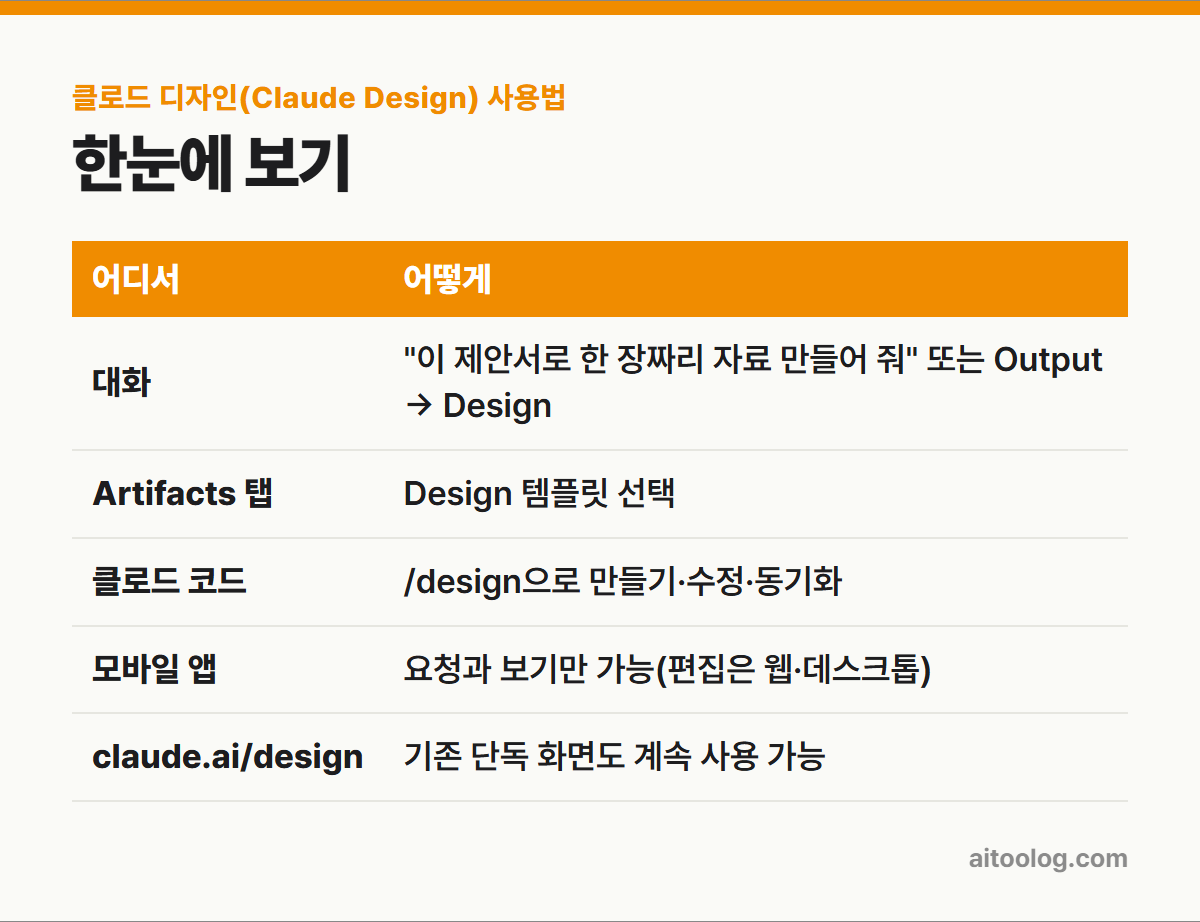Select the 'claude.ai/design' cell
The image size is (1200, 922).
point(227,757)
